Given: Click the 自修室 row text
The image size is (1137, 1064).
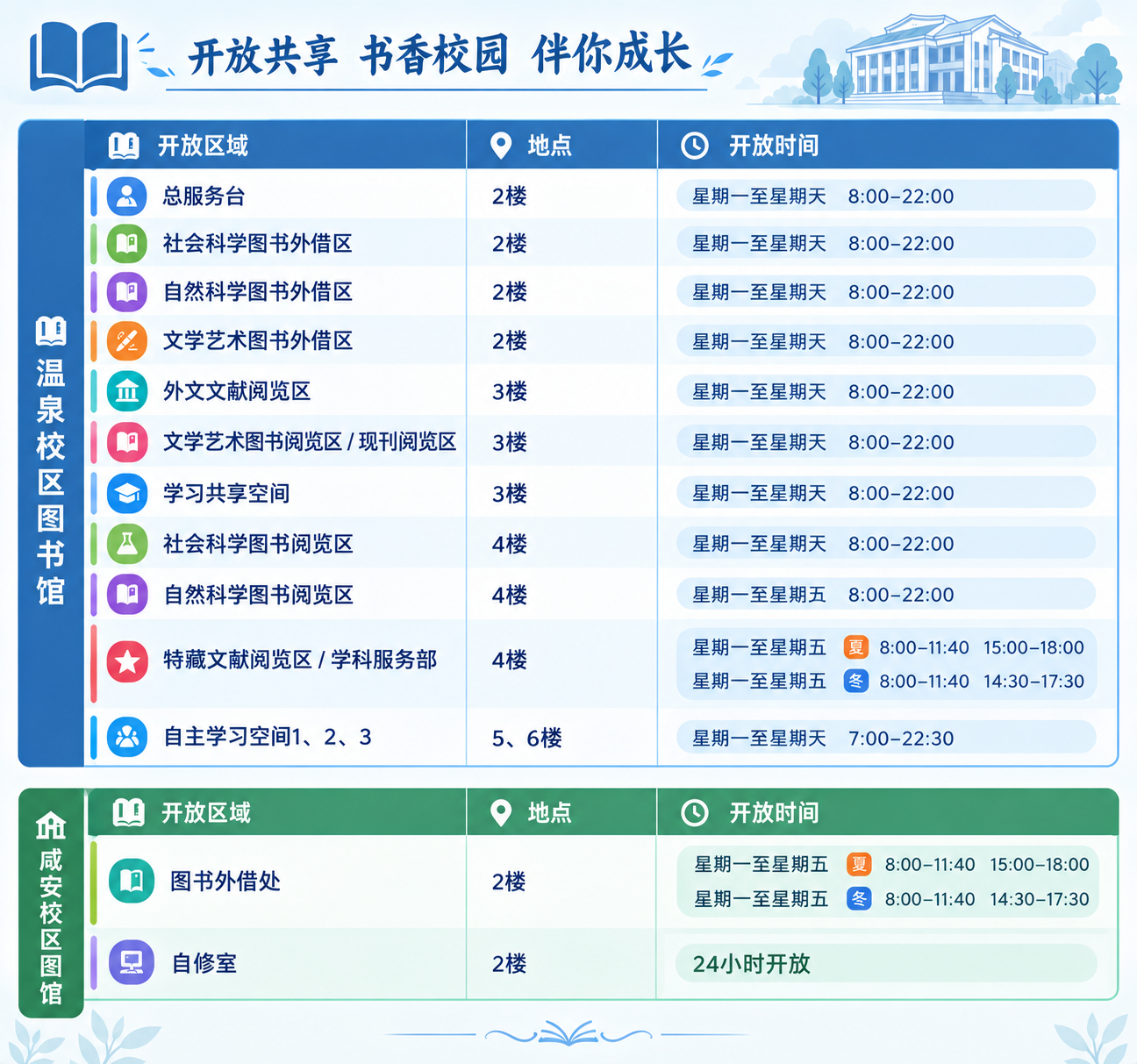Looking at the screenshot, I should [204, 963].
